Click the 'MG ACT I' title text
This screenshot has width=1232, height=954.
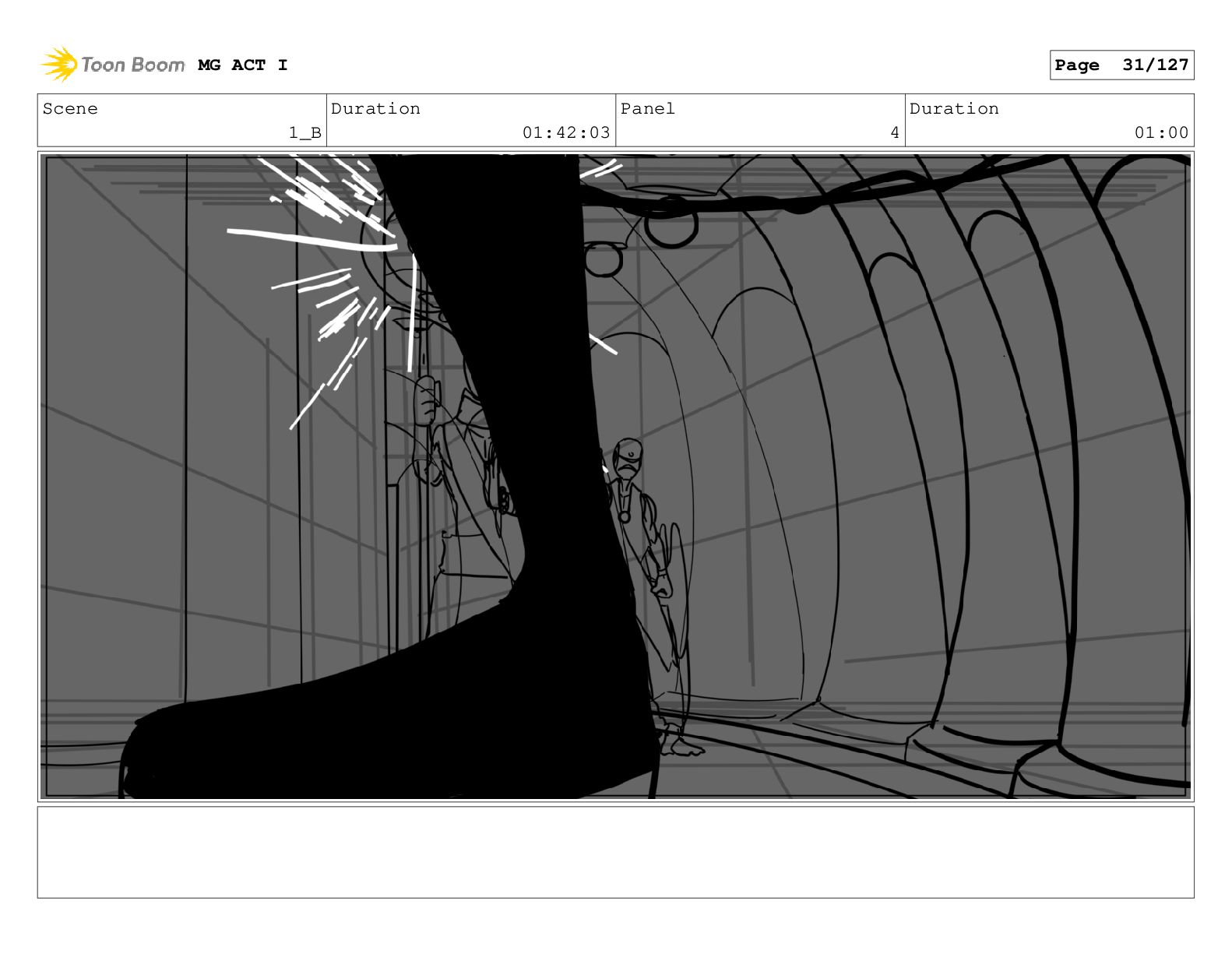click(x=243, y=65)
